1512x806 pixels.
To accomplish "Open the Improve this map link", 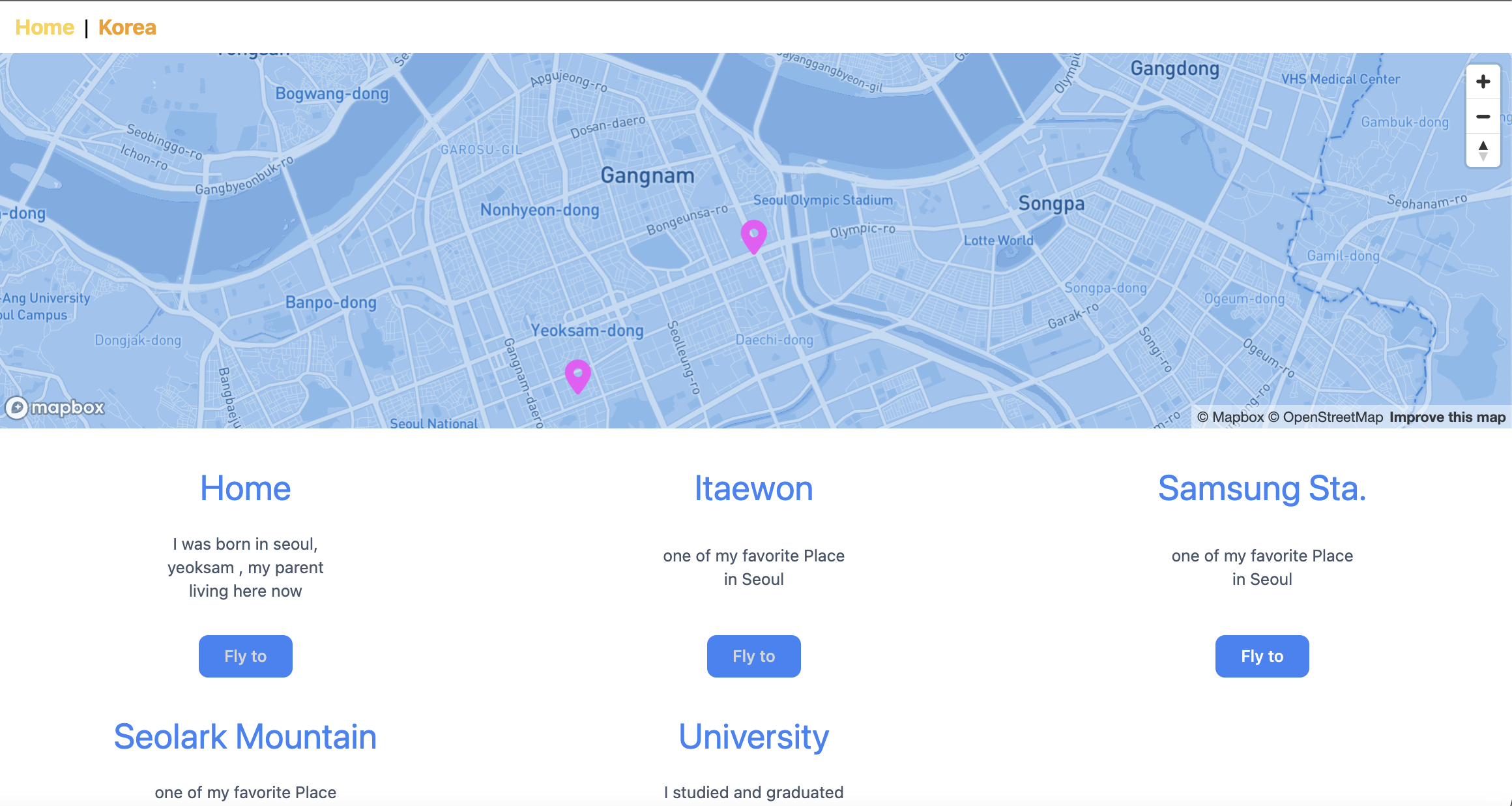I will (x=1447, y=417).
